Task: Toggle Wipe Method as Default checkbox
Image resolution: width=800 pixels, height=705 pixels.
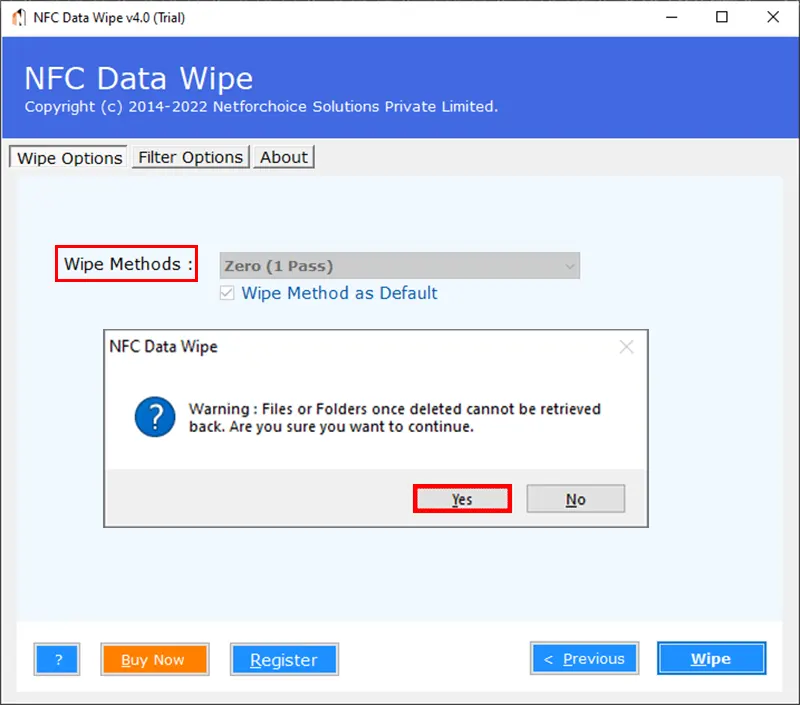Action: (227, 293)
